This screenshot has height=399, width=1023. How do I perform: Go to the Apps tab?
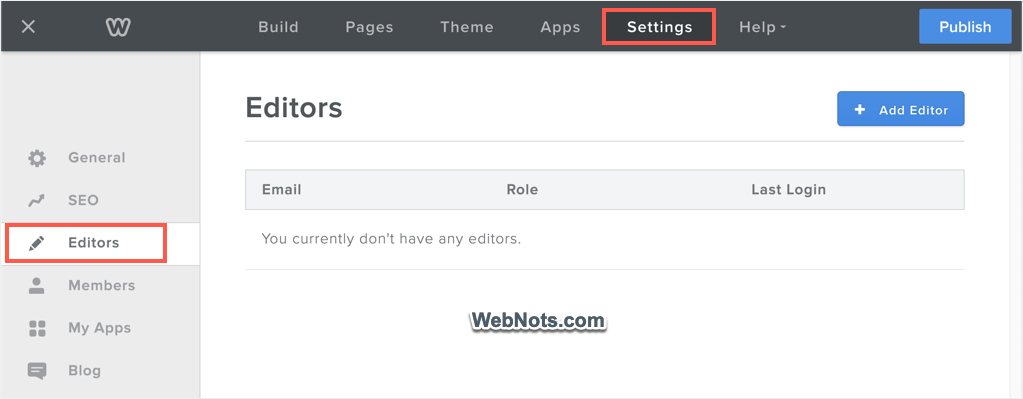560,27
